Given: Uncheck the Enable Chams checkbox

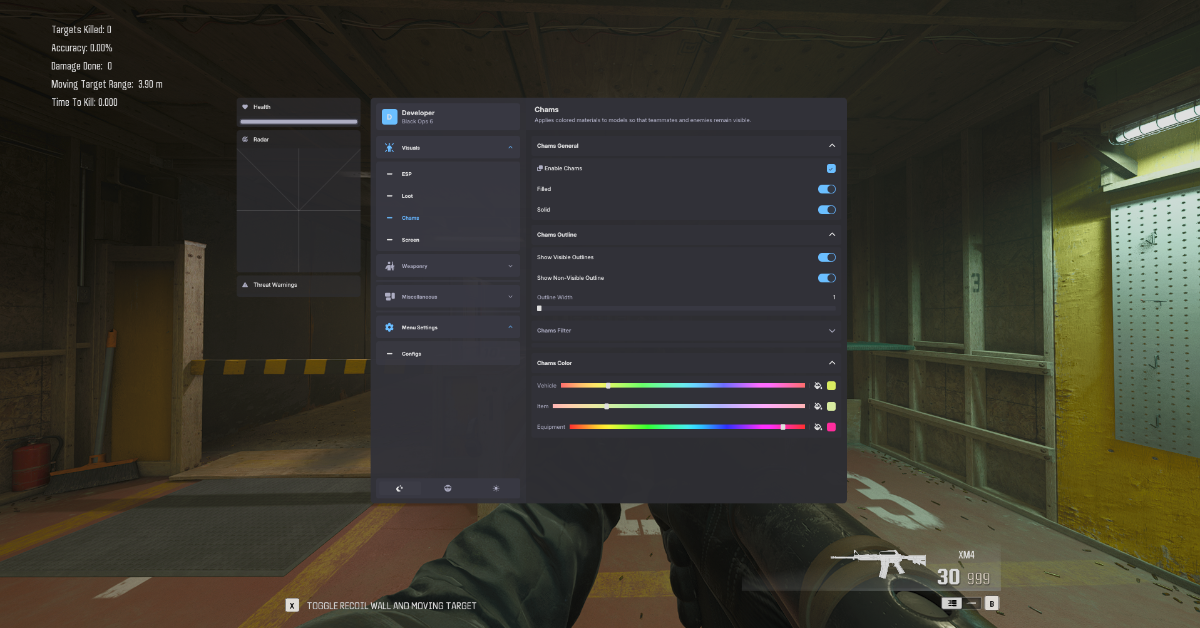Looking at the screenshot, I should pyautogui.click(x=831, y=168).
